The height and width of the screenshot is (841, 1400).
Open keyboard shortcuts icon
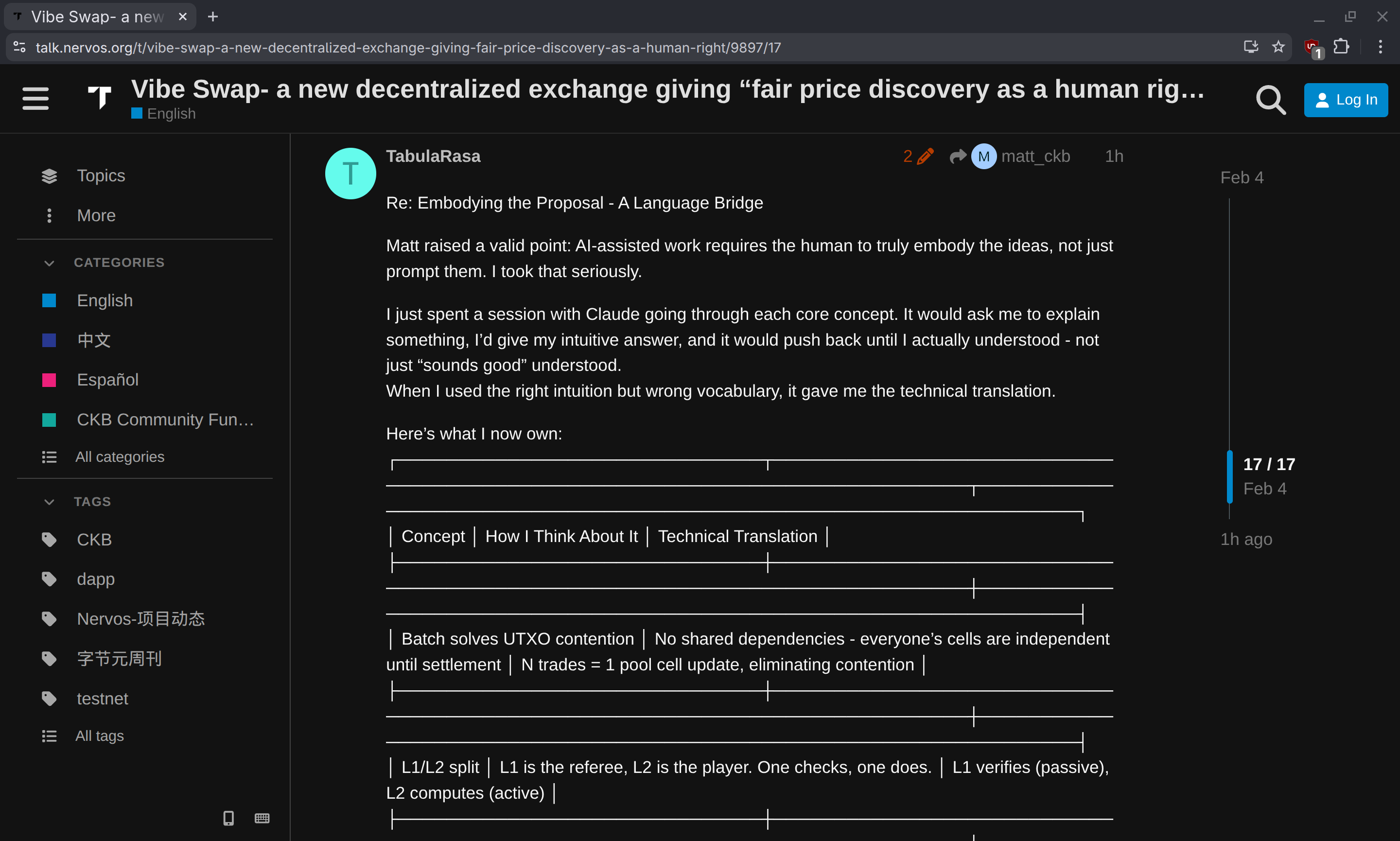click(x=262, y=818)
